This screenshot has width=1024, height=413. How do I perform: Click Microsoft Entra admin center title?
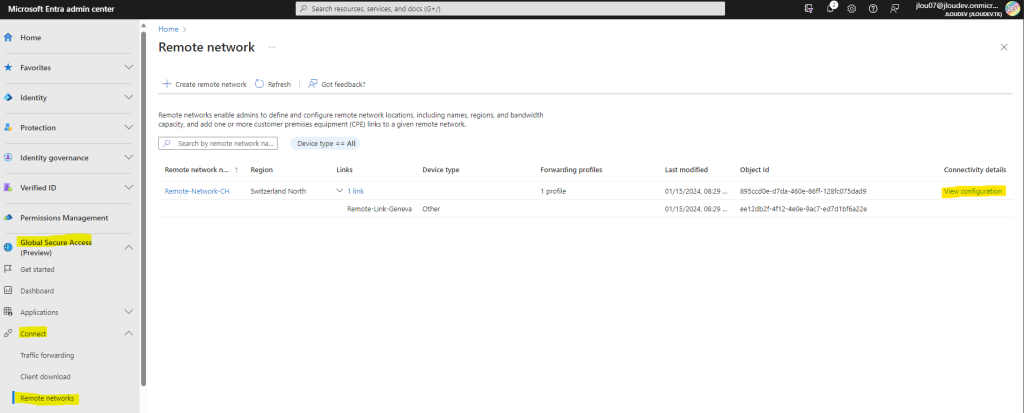coord(61,8)
